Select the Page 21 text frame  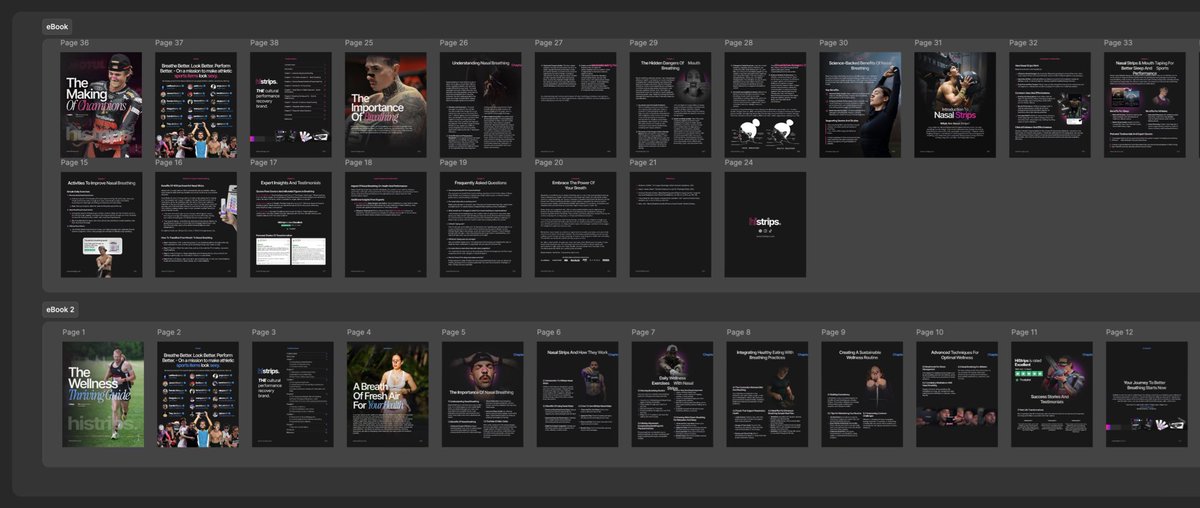[671, 224]
